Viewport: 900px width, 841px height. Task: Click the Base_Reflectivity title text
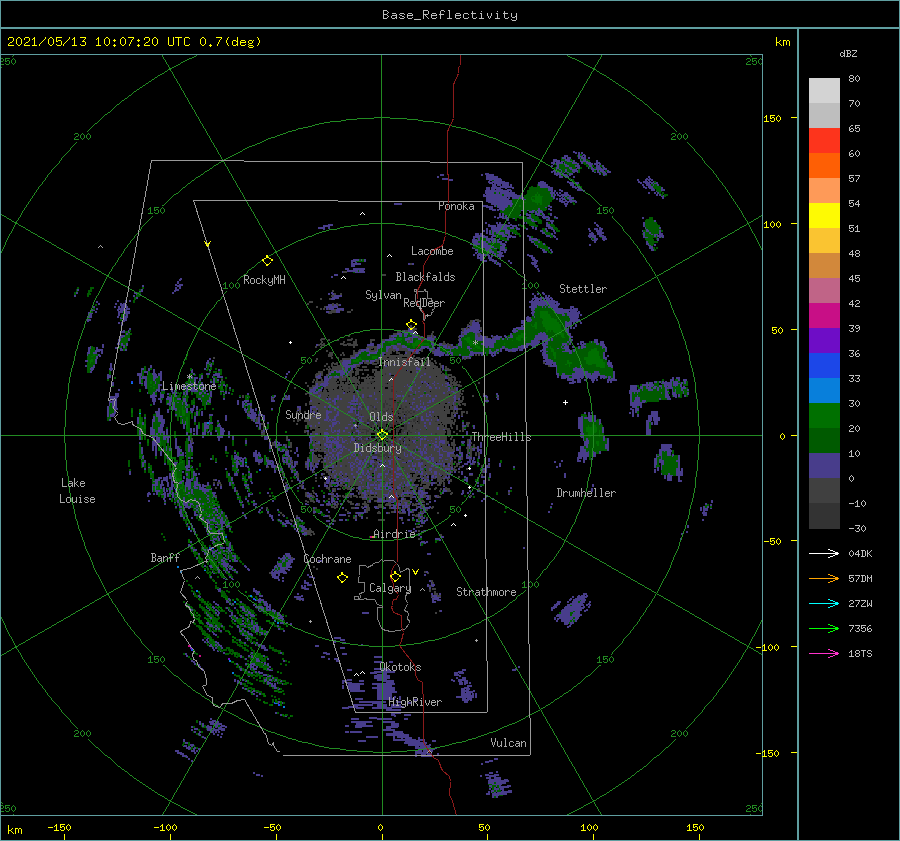point(450,15)
